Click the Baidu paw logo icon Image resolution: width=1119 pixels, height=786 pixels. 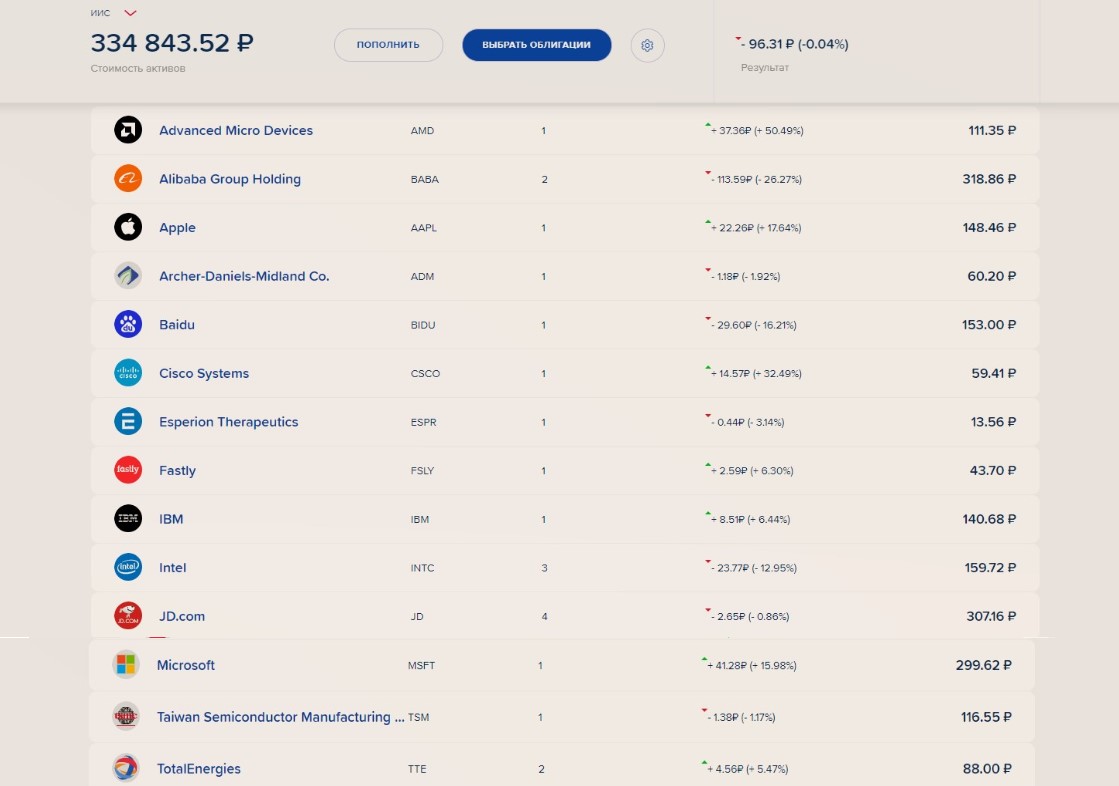pyautogui.click(x=128, y=324)
